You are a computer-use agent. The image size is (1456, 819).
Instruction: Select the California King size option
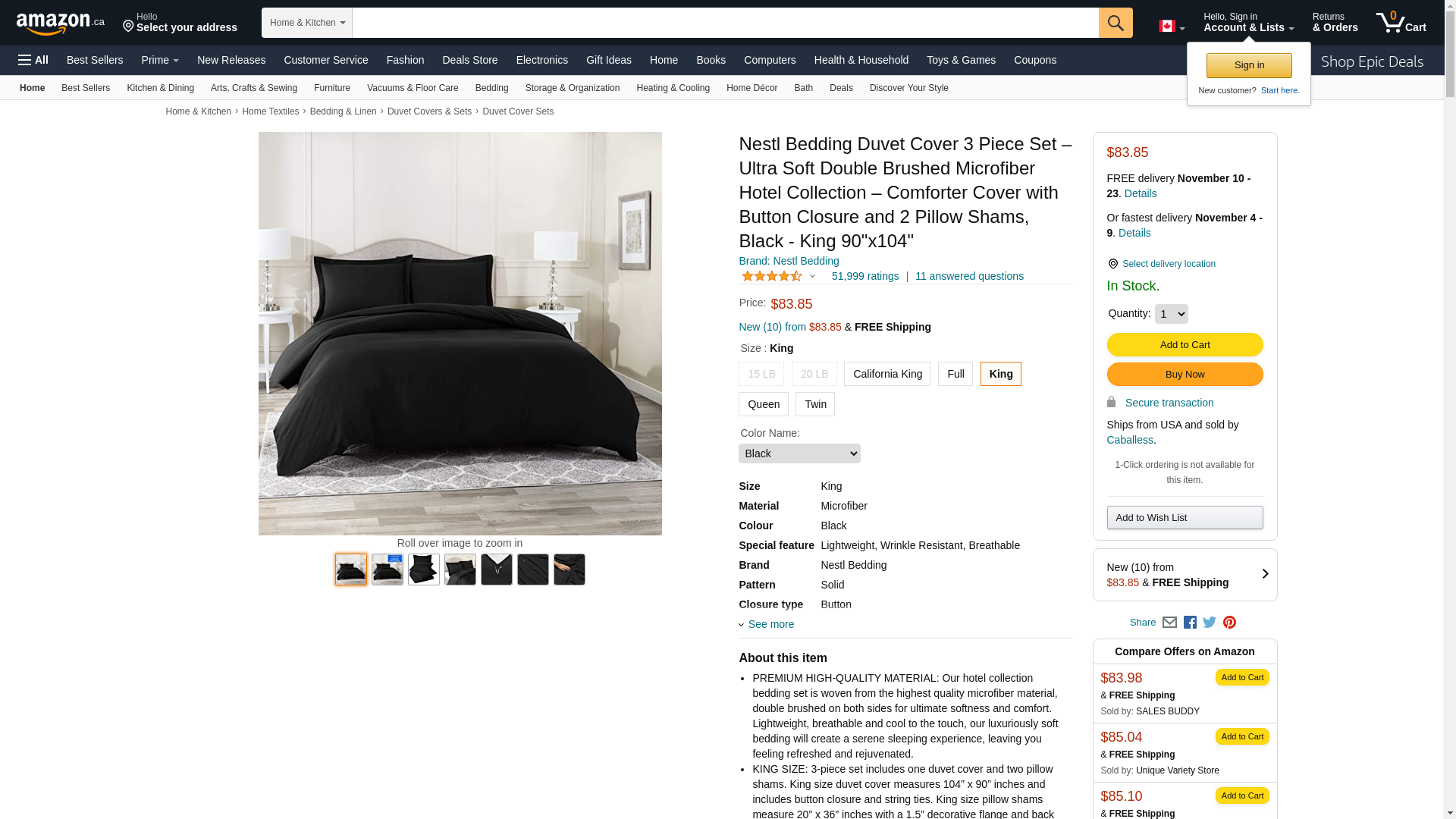point(887,374)
